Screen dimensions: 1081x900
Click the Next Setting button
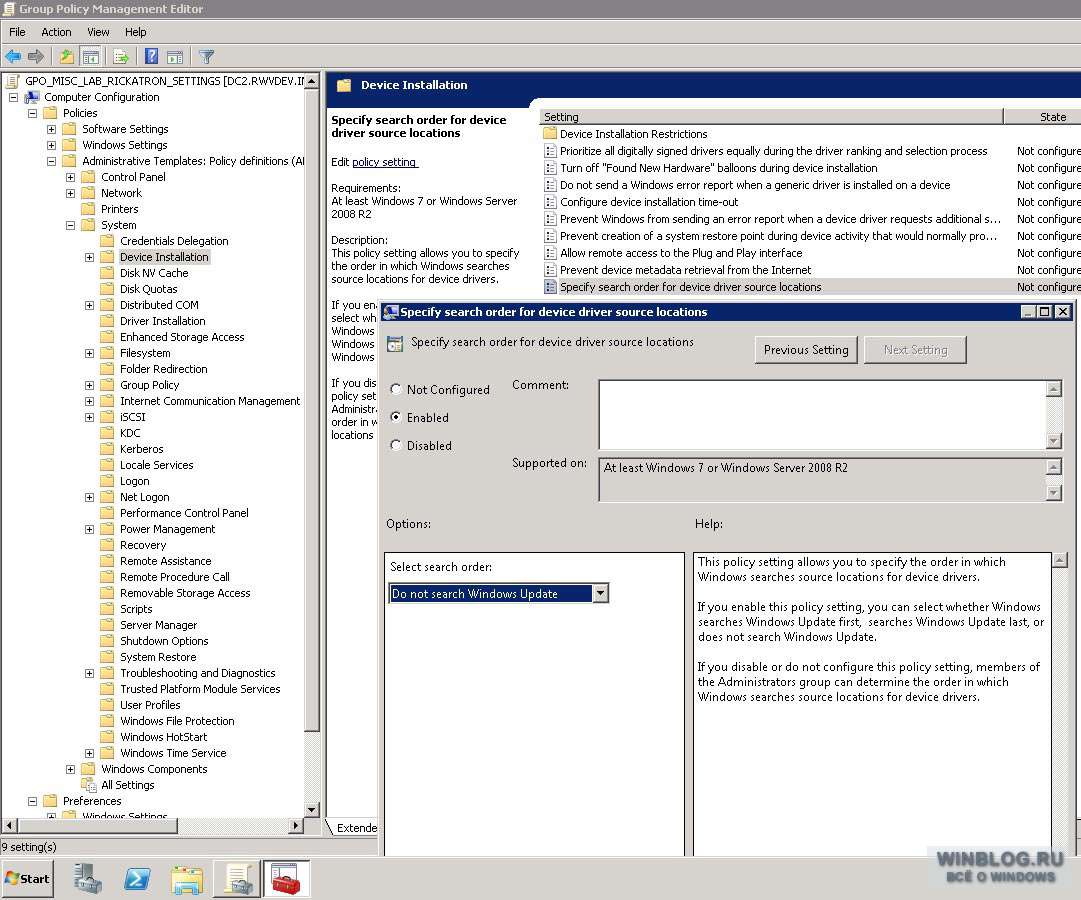tap(915, 350)
